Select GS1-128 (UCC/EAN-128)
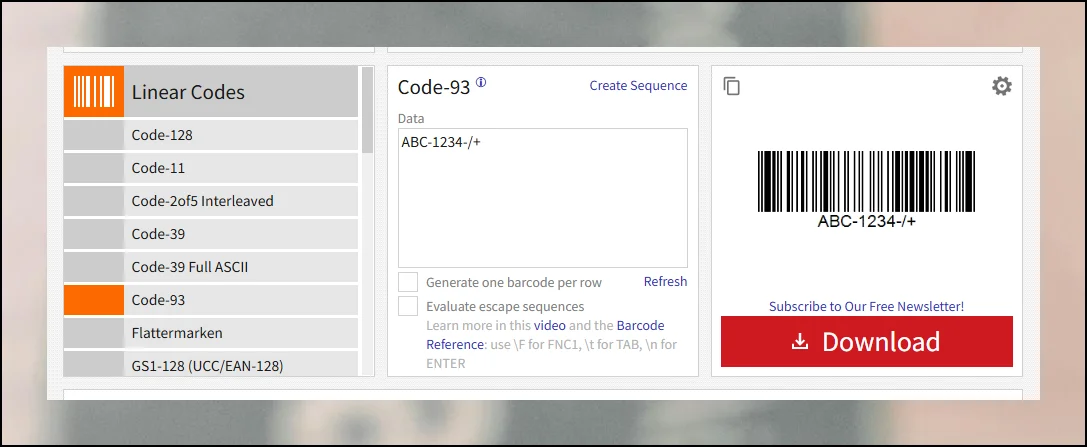Viewport: 1087px width, 447px height. tap(240, 365)
